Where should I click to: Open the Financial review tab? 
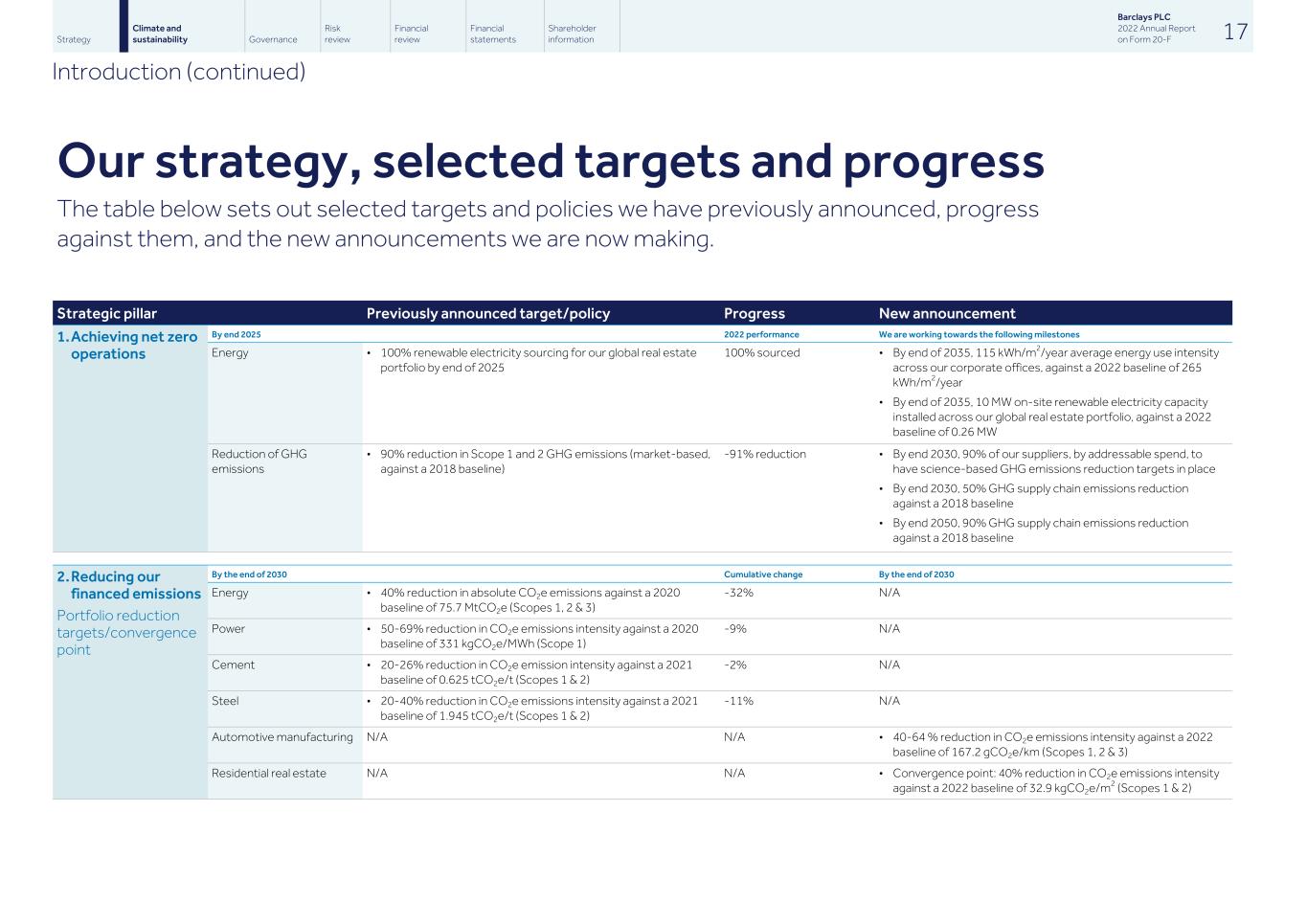[411, 34]
